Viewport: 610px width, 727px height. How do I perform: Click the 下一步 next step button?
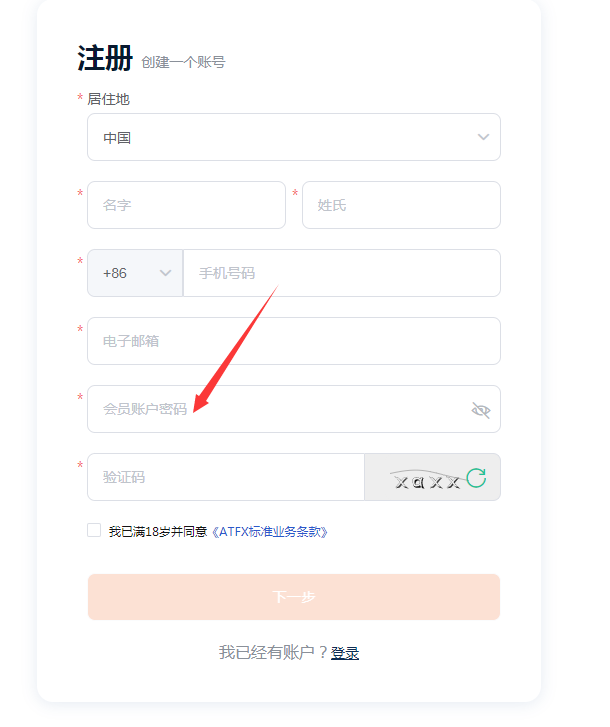click(294, 597)
